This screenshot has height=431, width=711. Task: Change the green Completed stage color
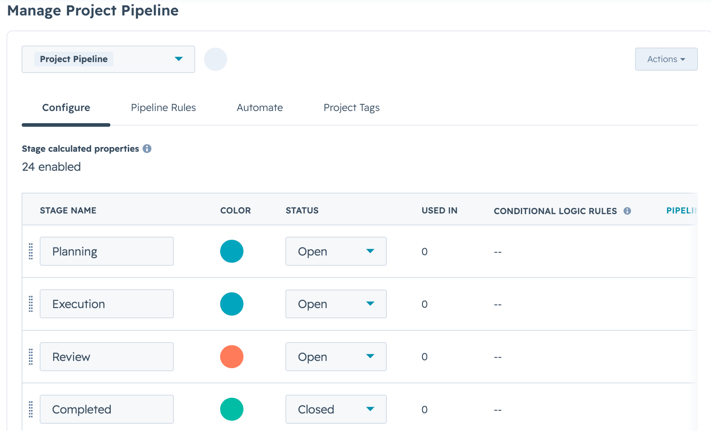point(232,409)
